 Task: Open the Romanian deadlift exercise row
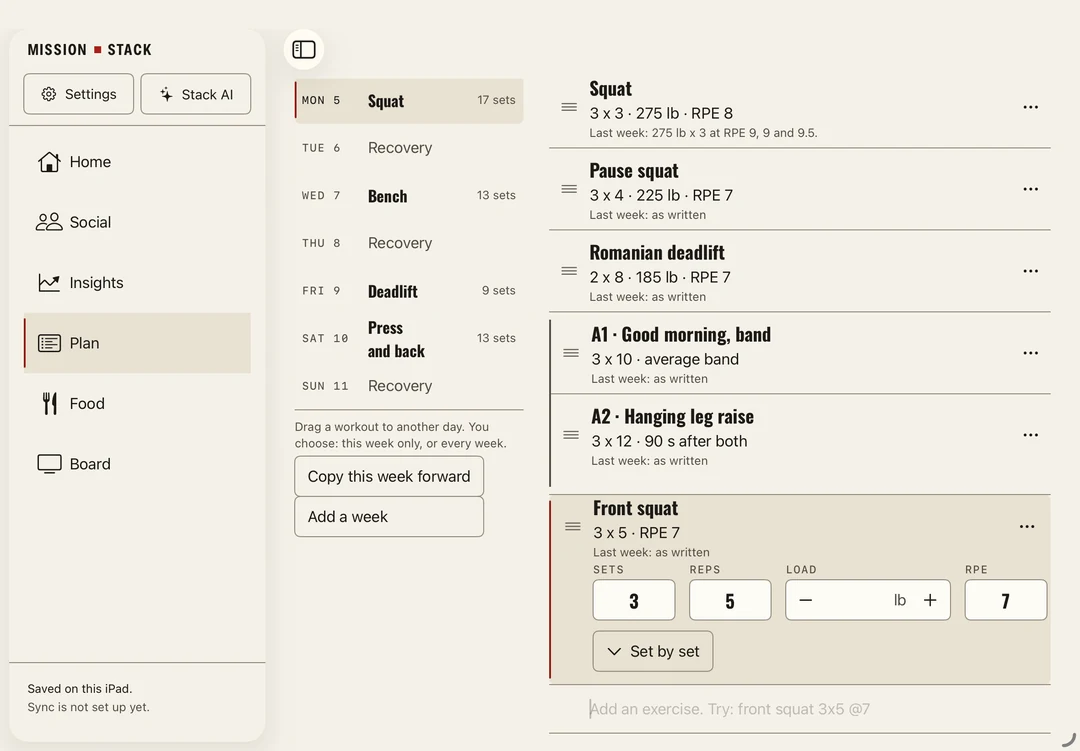[800, 272]
